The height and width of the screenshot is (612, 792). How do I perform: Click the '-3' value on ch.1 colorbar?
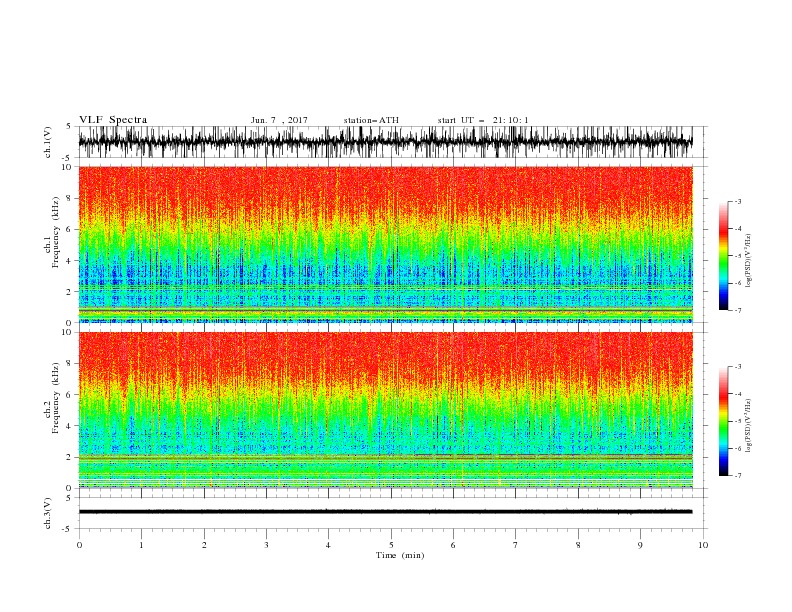(737, 201)
